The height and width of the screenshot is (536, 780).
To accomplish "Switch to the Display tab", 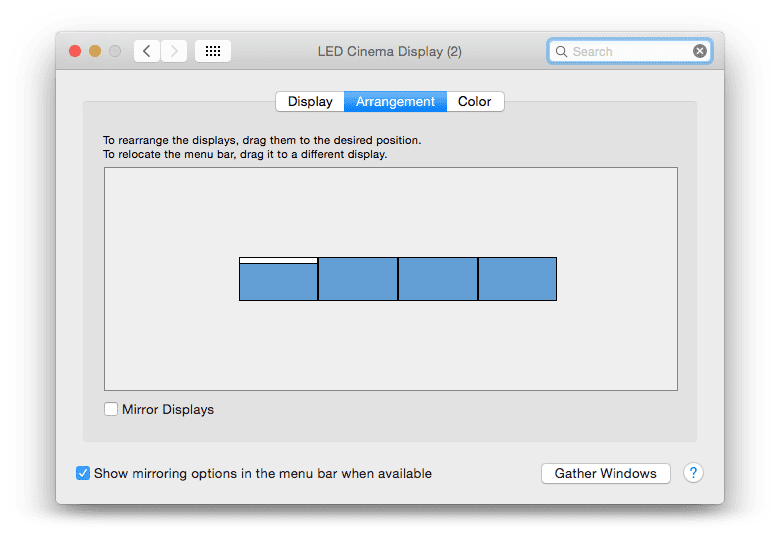I will click(310, 102).
